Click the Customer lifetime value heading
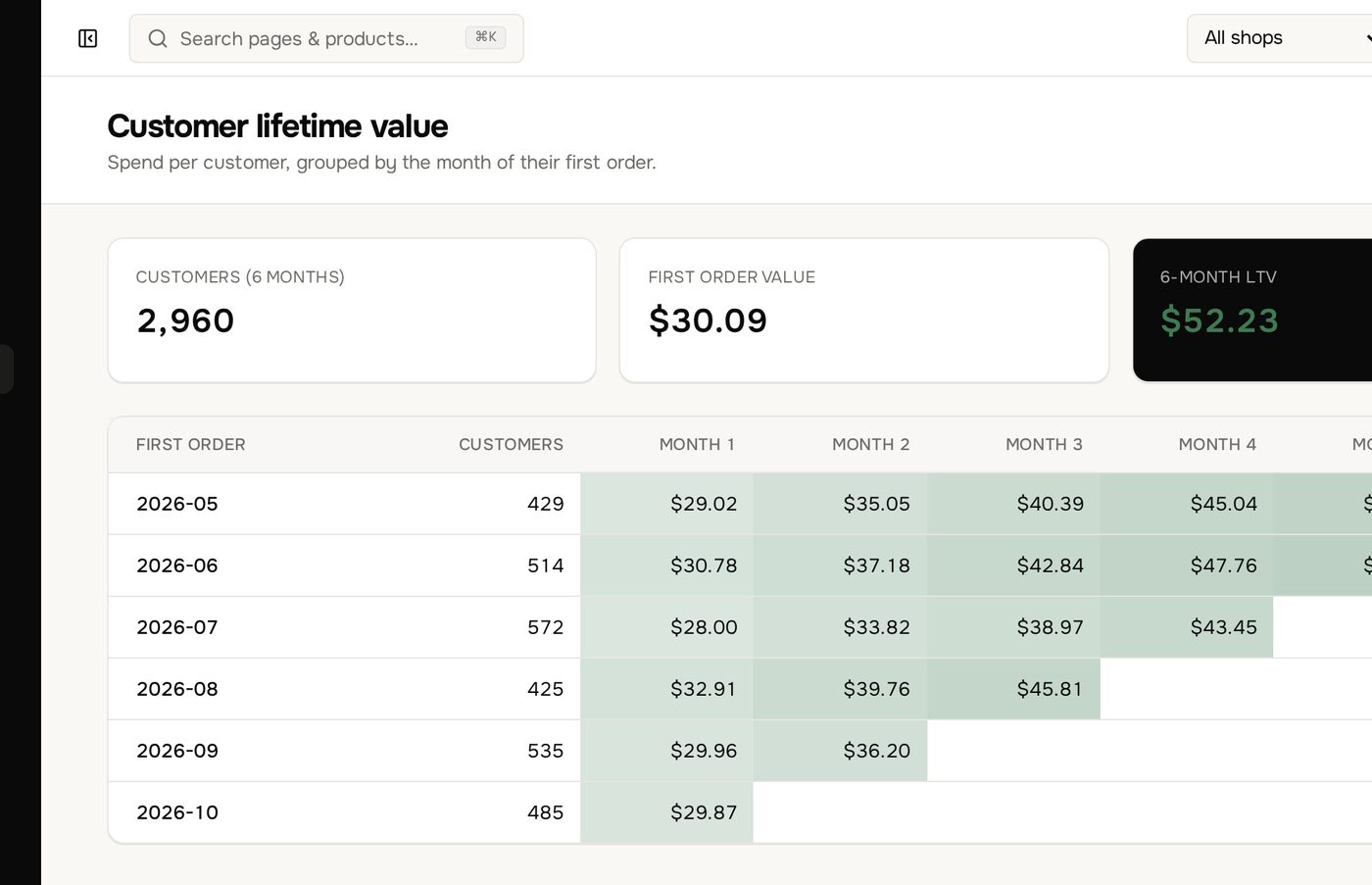1372x885 pixels. (277, 126)
